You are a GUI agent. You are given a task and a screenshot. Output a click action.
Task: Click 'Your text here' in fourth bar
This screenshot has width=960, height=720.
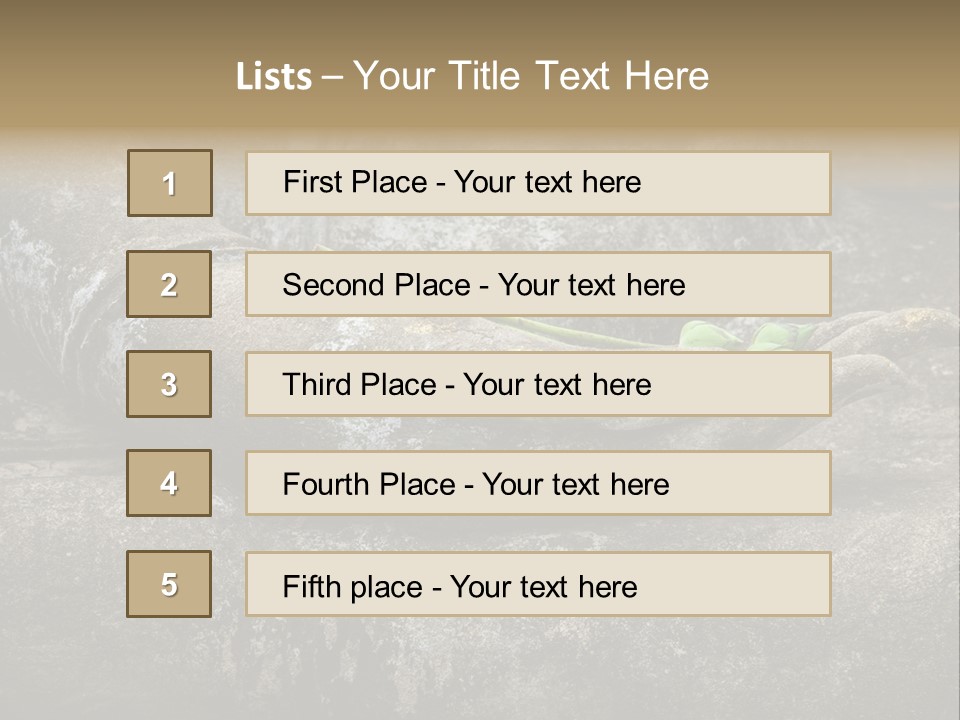575,485
